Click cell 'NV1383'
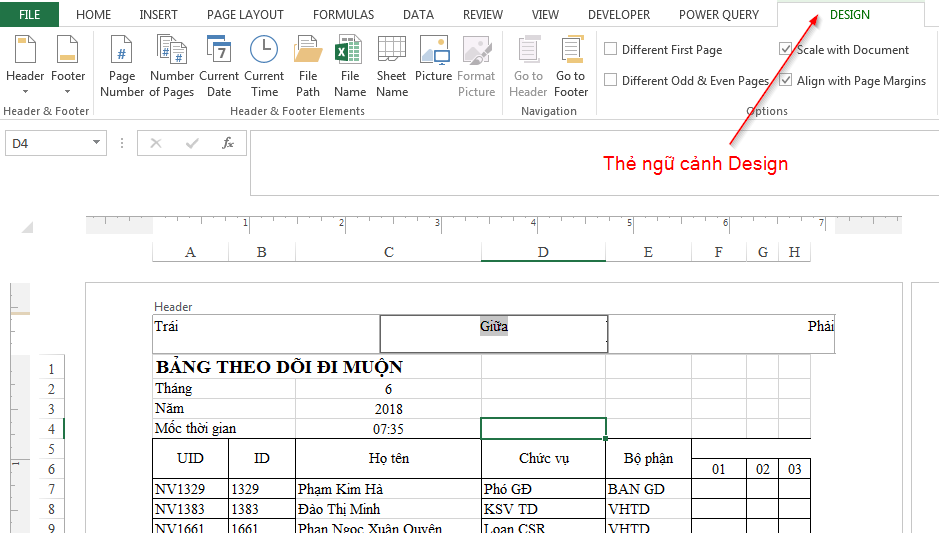Screen dimensions: 939x533 pyautogui.click(x=190, y=509)
